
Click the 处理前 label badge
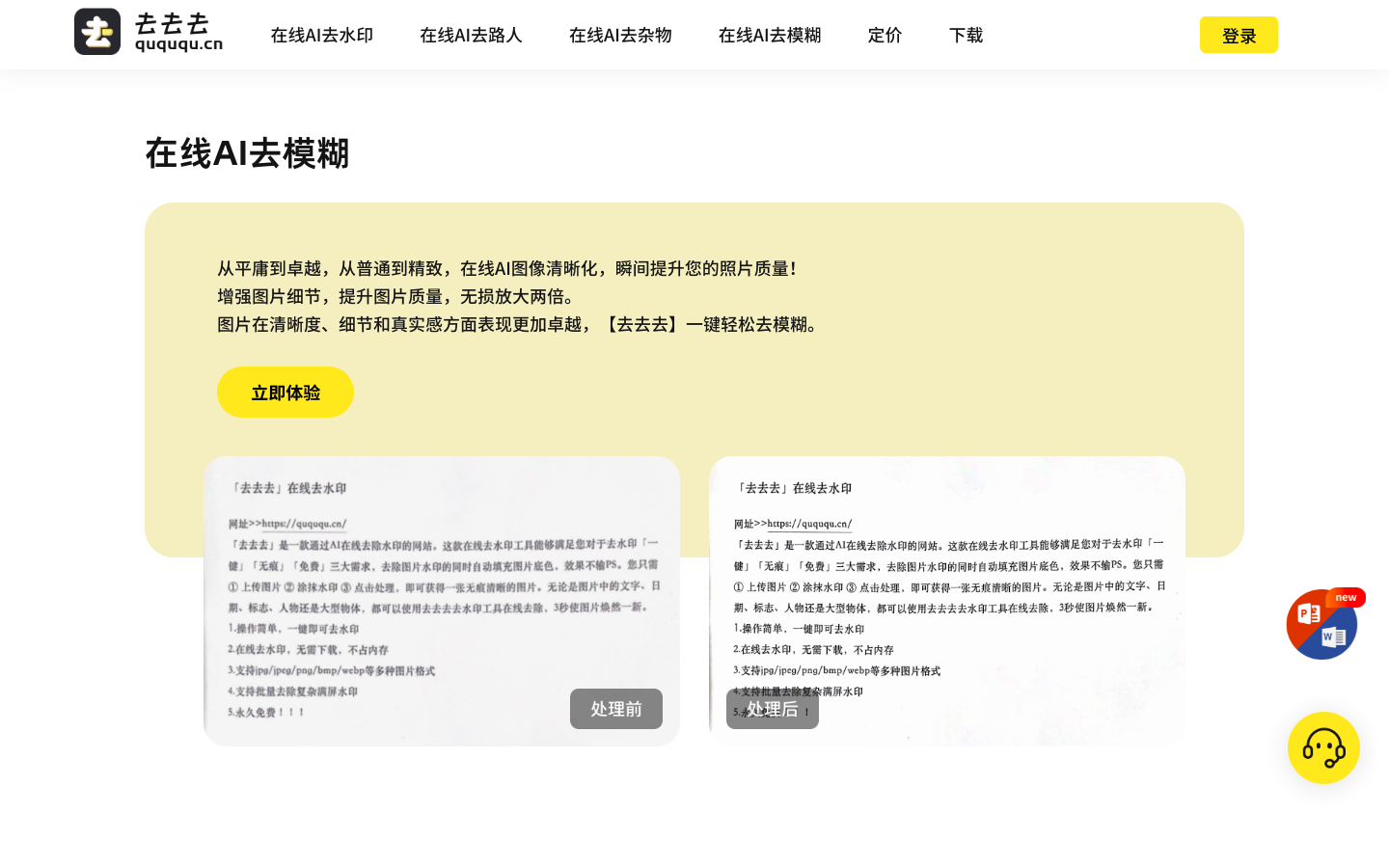(x=615, y=709)
